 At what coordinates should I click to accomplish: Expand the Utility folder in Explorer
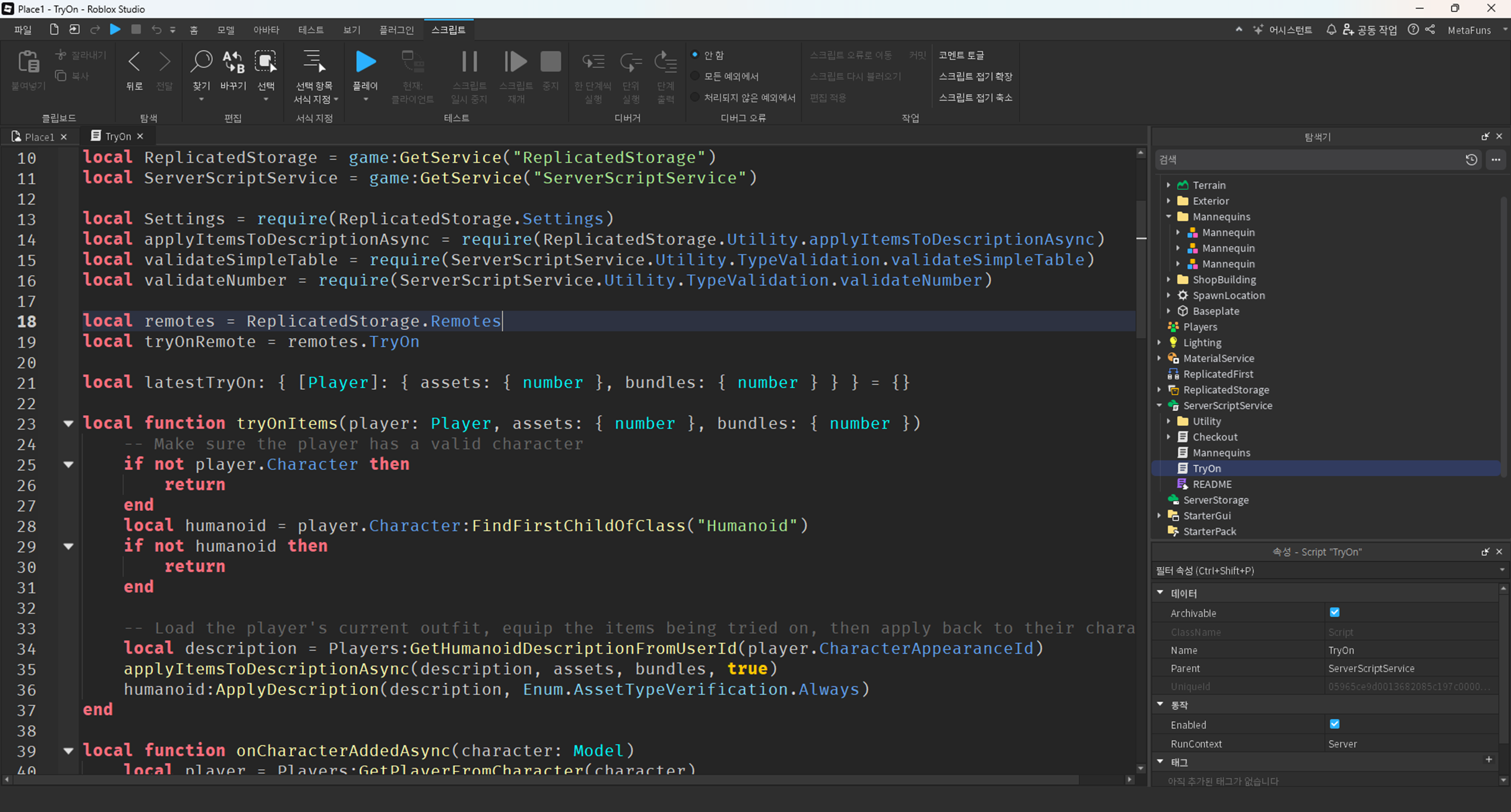click(x=1169, y=421)
